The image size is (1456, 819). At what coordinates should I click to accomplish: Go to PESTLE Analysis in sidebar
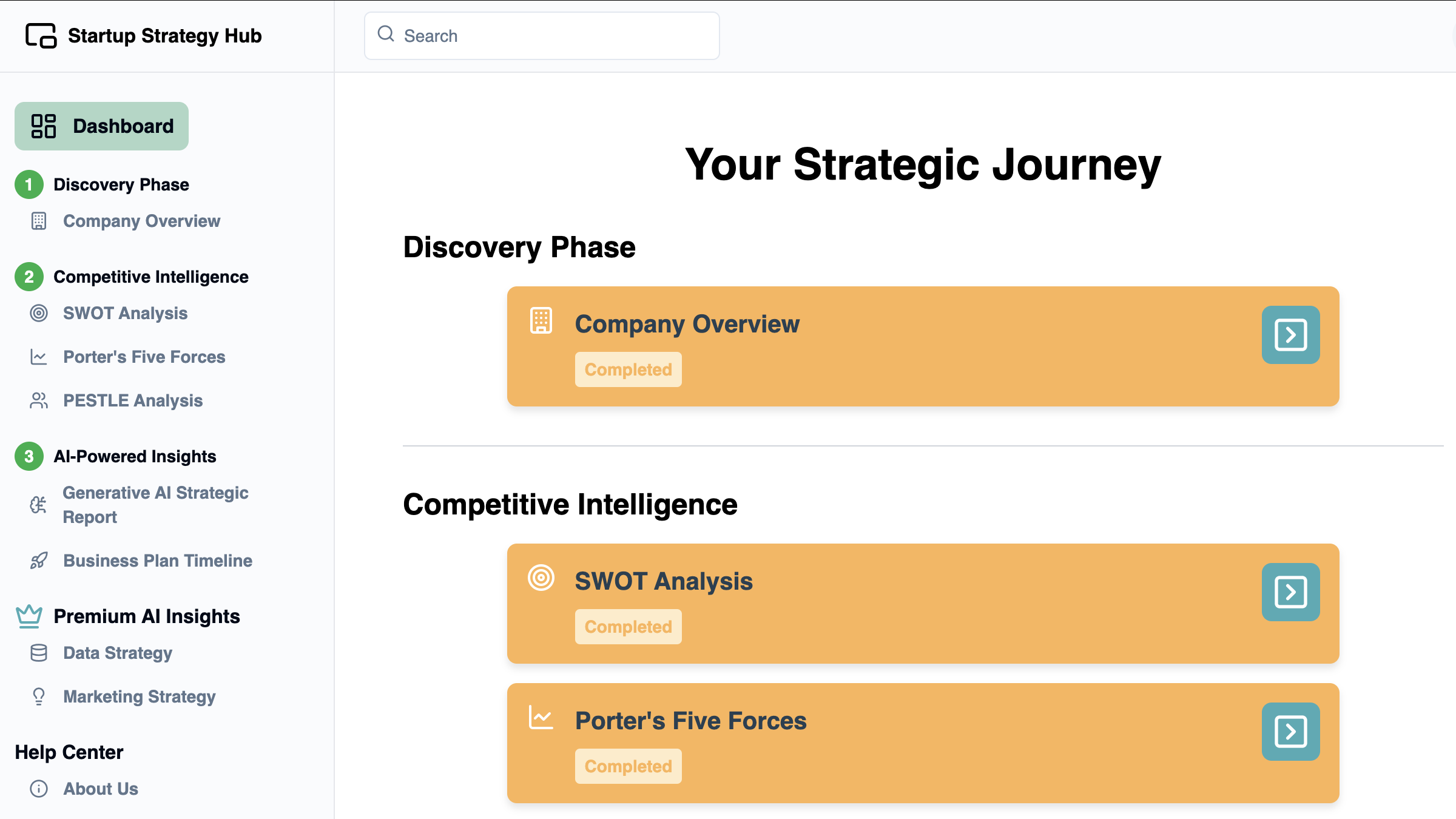point(133,400)
